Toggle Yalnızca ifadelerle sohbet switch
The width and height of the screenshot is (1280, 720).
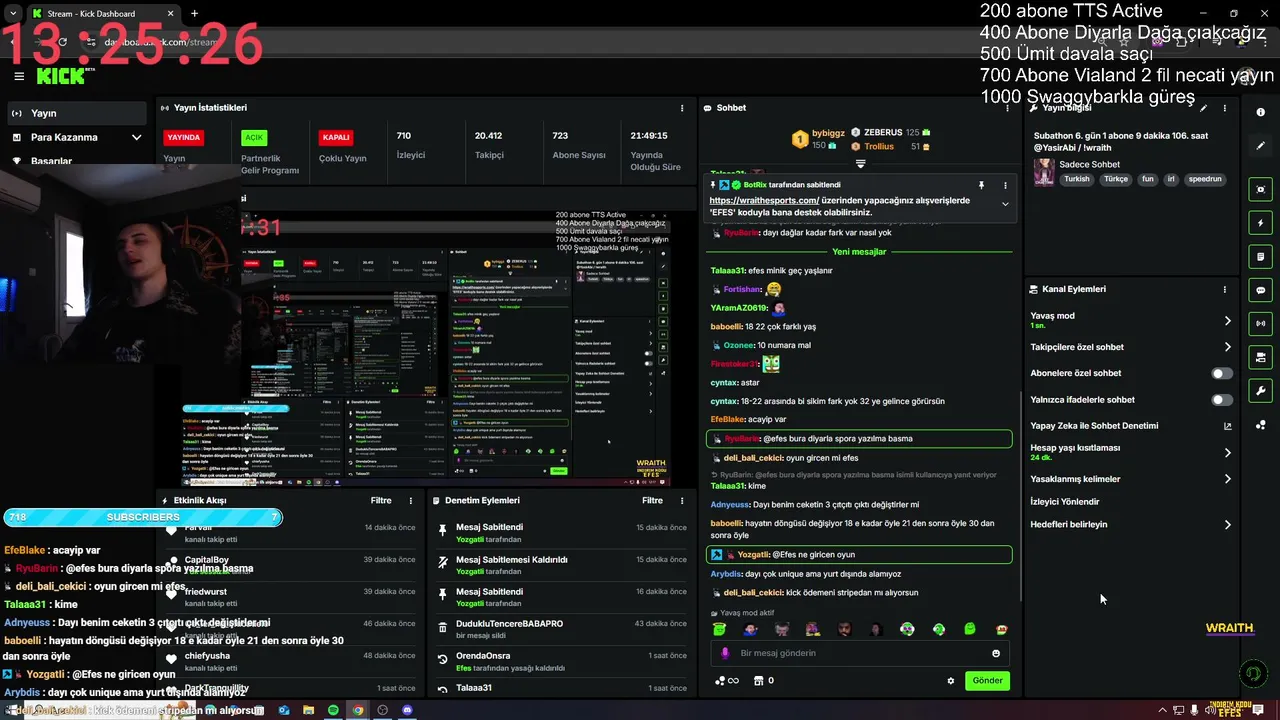pos(1222,400)
